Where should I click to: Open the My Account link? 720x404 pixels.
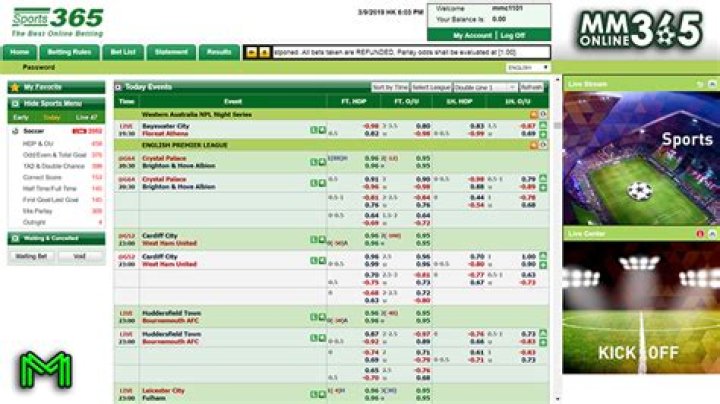[472, 35]
